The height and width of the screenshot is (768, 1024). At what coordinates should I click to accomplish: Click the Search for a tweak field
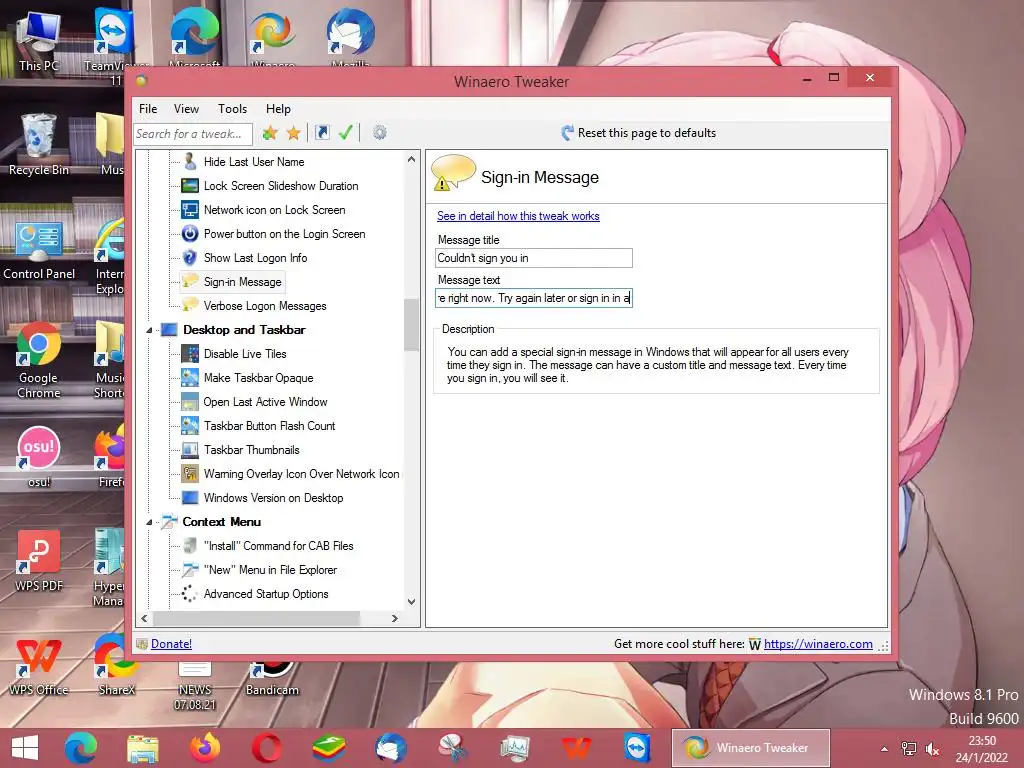click(x=193, y=134)
